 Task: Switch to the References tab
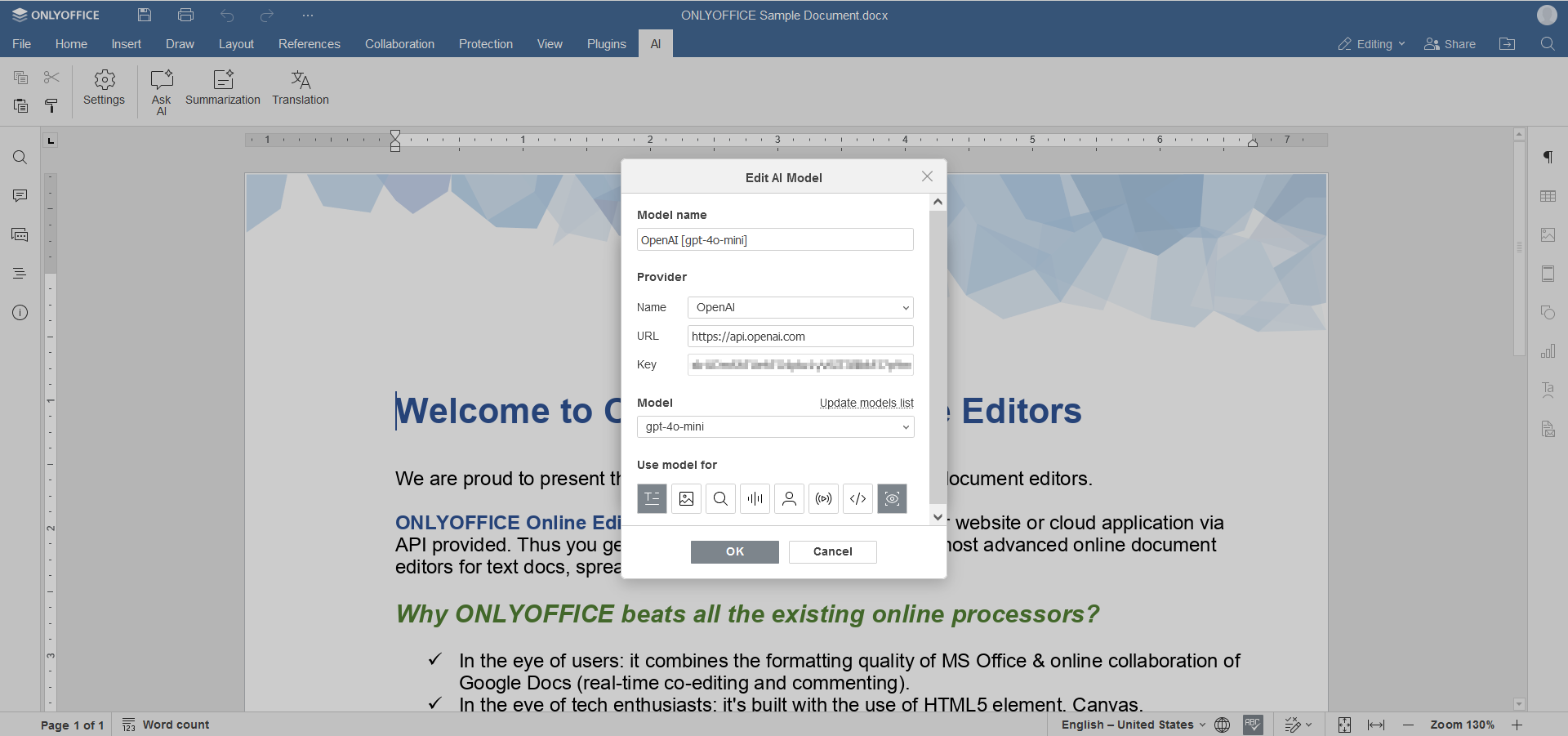(310, 44)
